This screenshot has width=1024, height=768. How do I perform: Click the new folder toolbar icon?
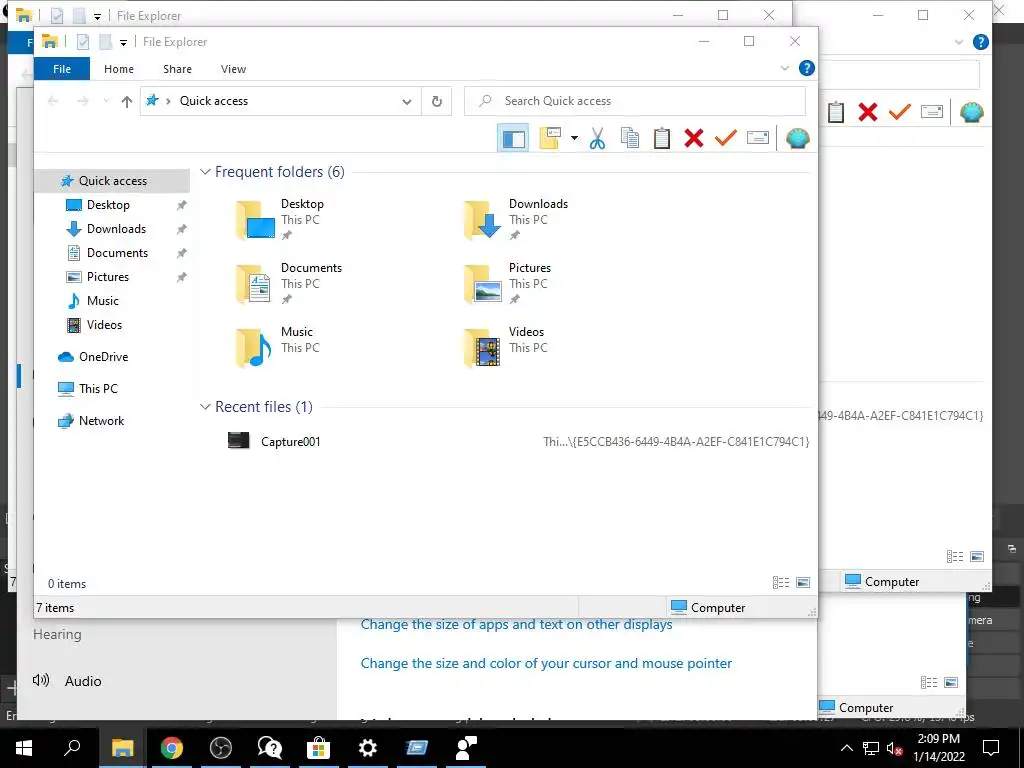tap(550, 138)
